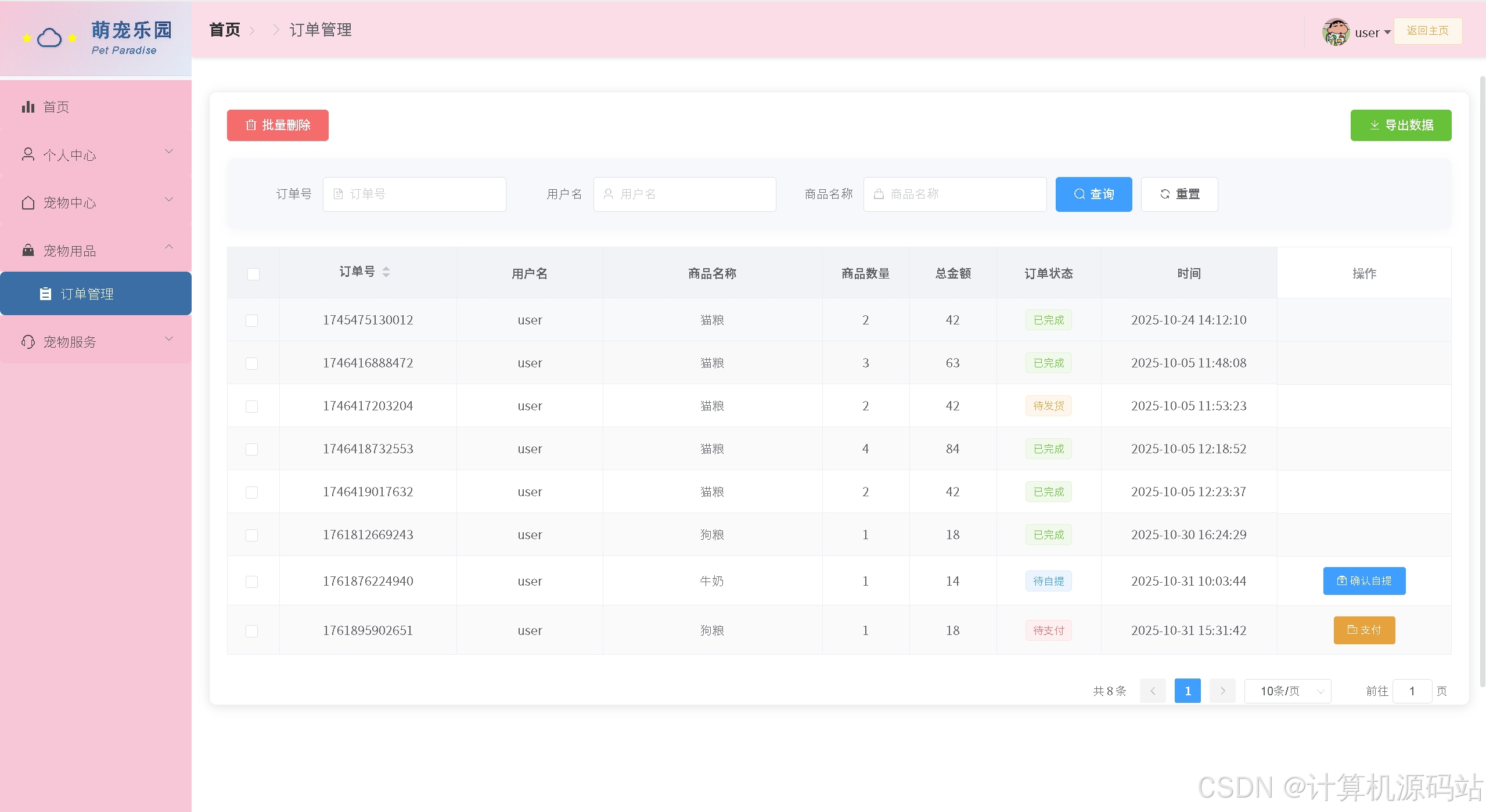This screenshot has height=812, width=1486.
Task: Click the vertical page scrollbar
Action: pos(1482,380)
